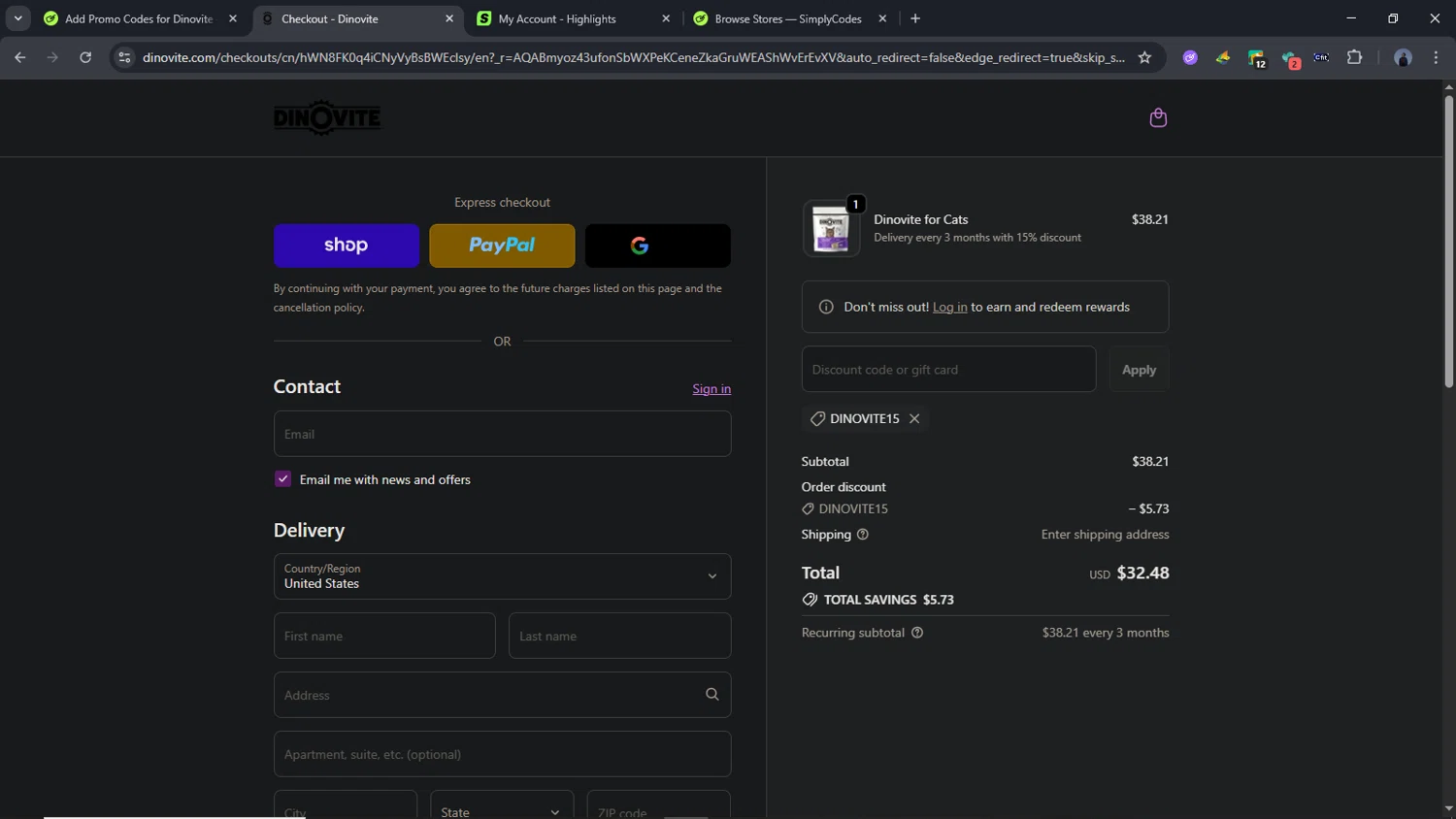This screenshot has height=819, width=1456.
Task: Open the Chrome three-dot menu
Action: (1436, 57)
